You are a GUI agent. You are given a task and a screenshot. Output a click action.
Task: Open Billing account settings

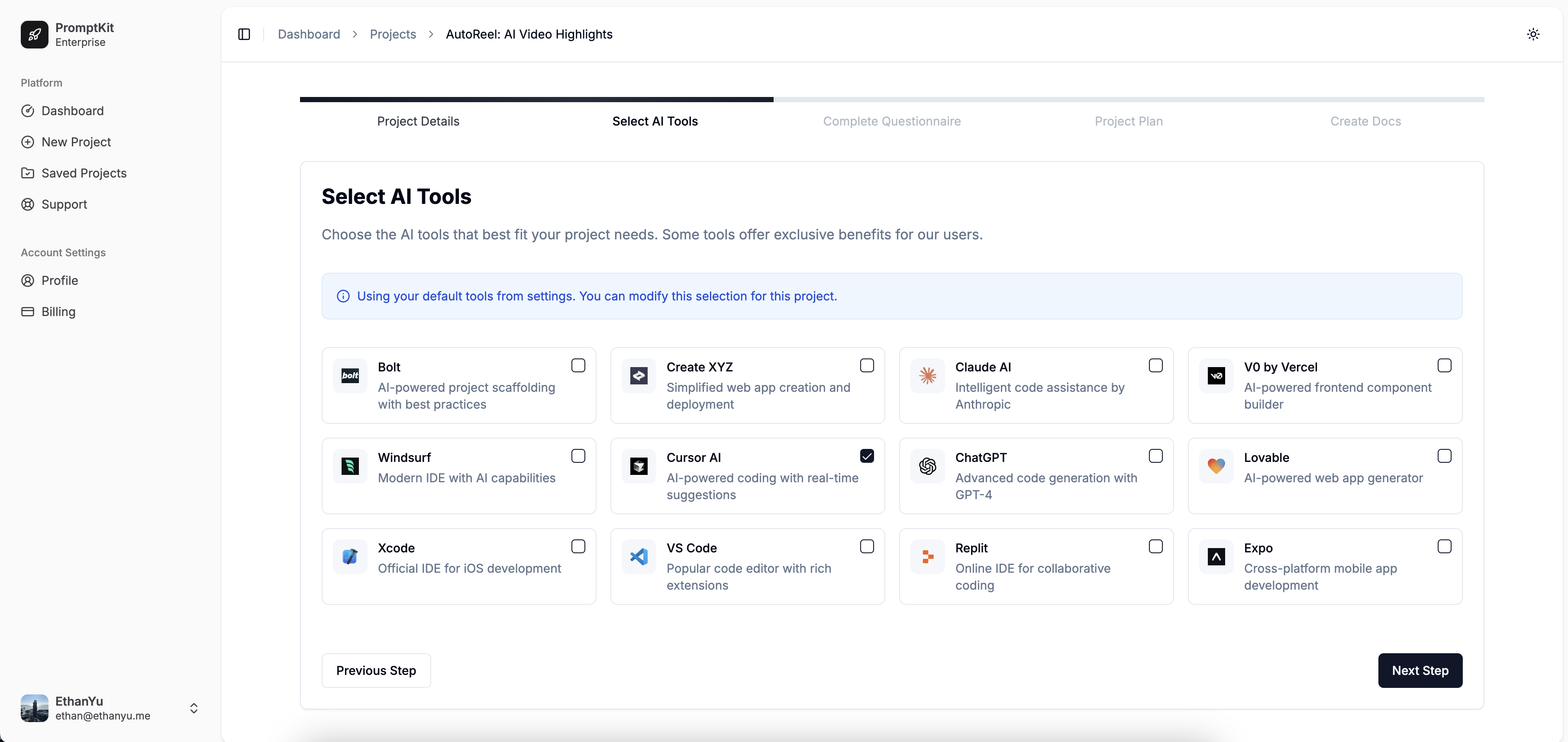point(110,311)
